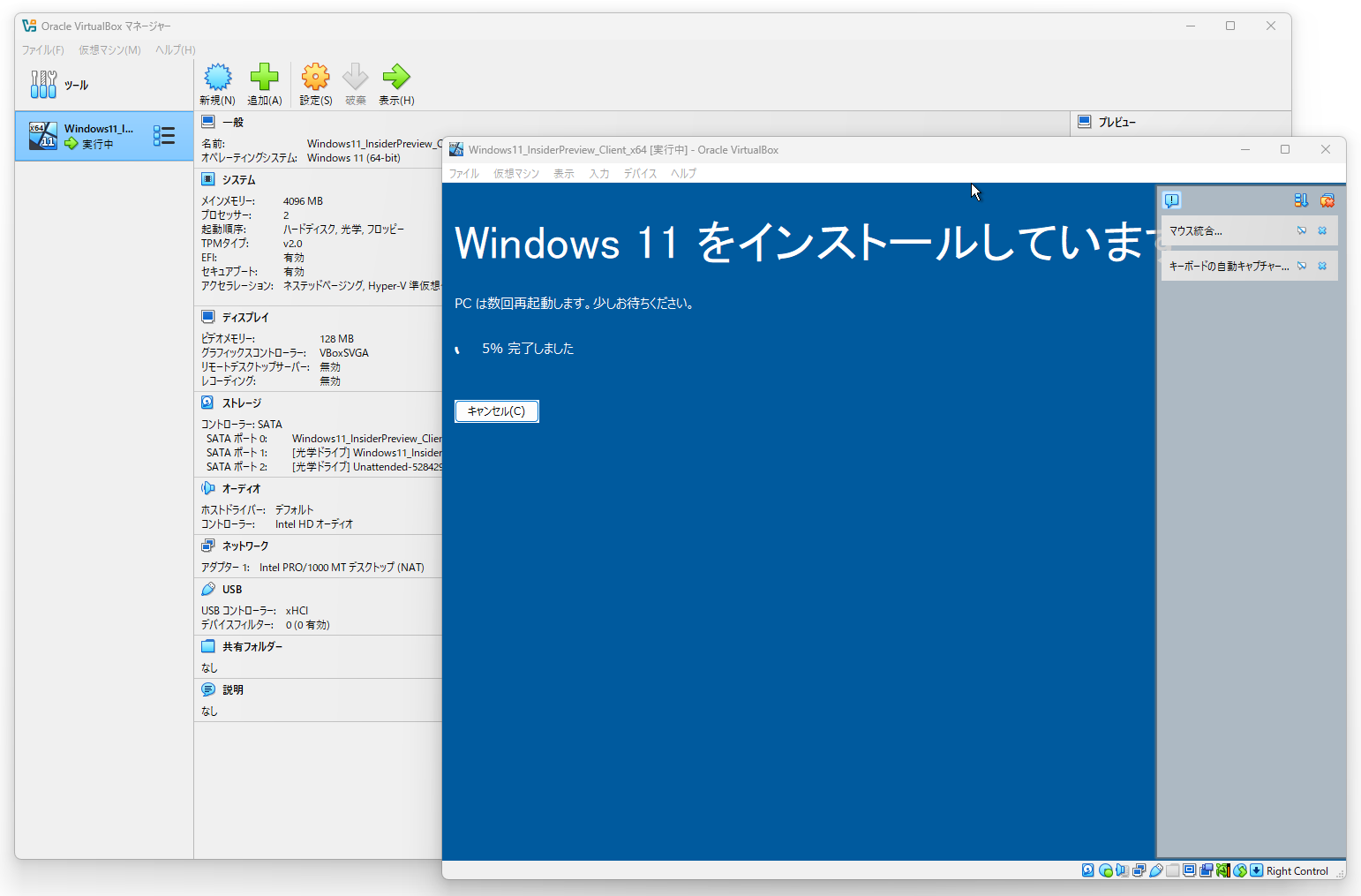The width and height of the screenshot is (1361, 896).
Task: Select the ツール tools item in Manager sidebar
Action: (104, 85)
